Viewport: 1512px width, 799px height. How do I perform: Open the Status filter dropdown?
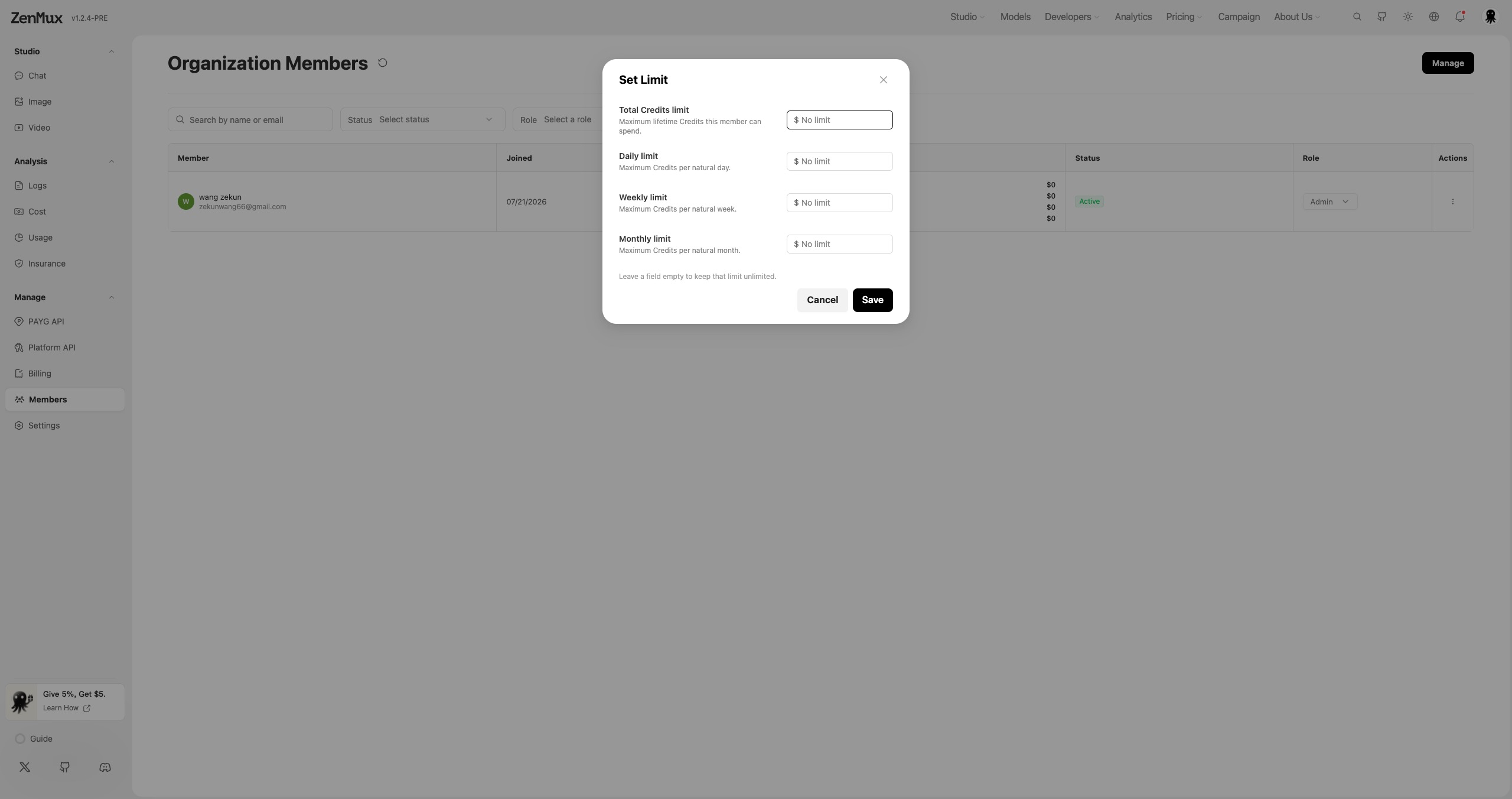[x=422, y=119]
